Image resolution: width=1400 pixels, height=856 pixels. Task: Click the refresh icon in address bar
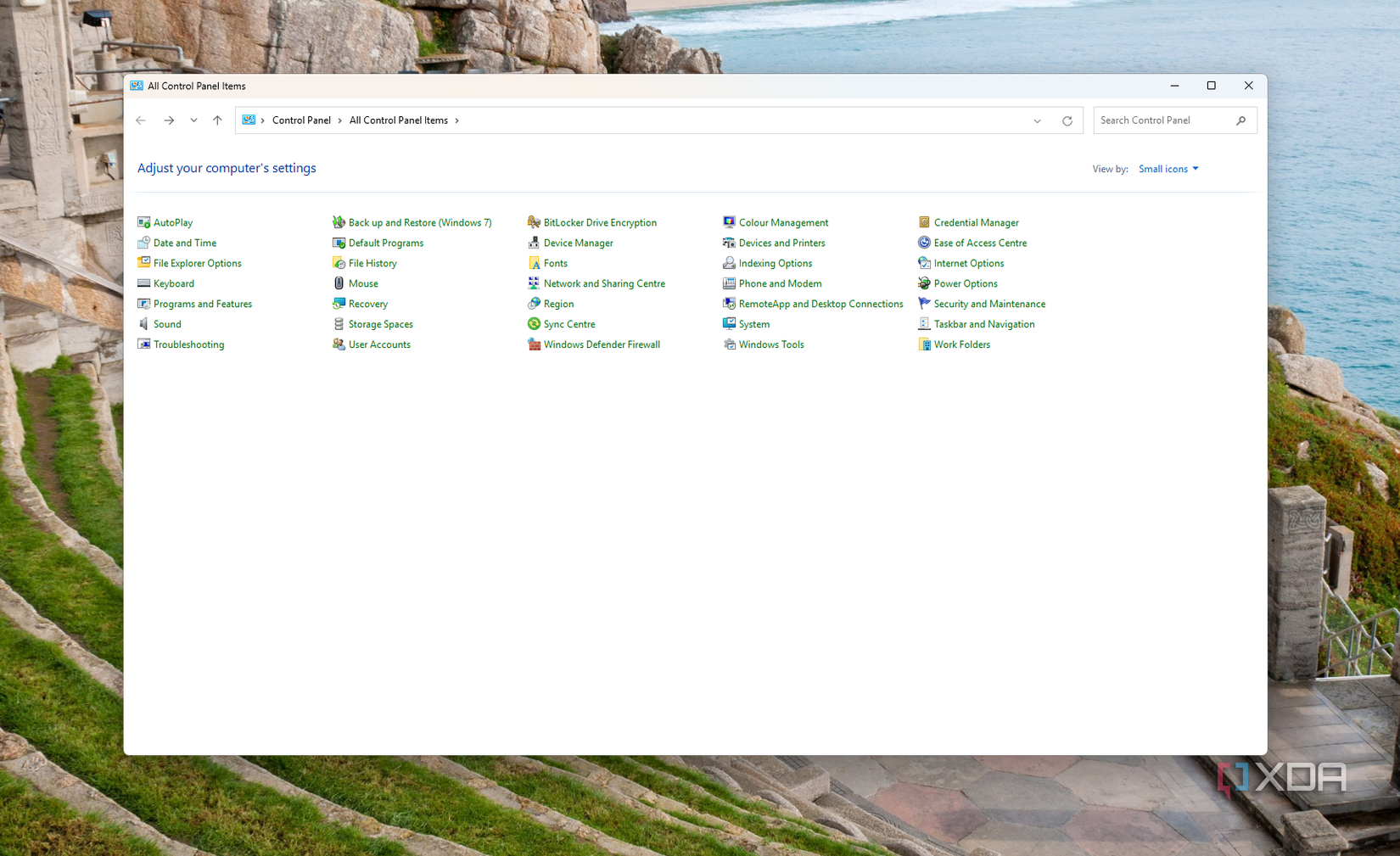pos(1067,120)
